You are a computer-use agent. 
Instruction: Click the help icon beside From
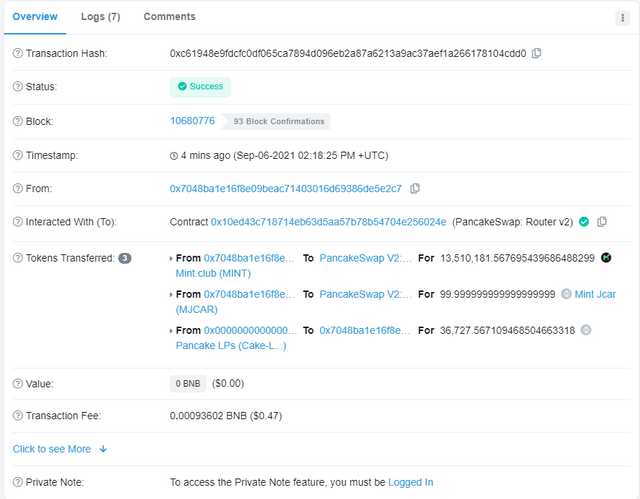(18, 189)
